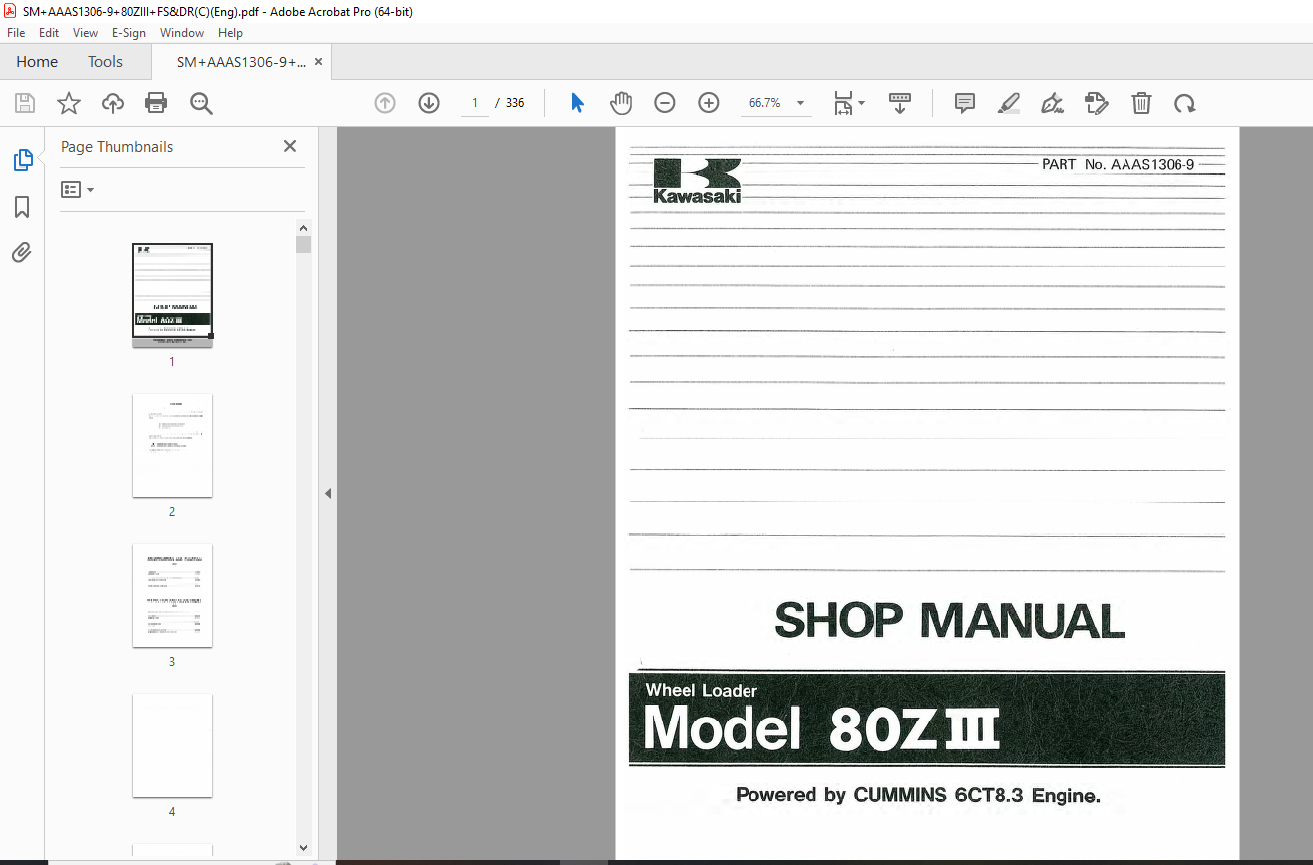Open the File menu

coord(16,33)
